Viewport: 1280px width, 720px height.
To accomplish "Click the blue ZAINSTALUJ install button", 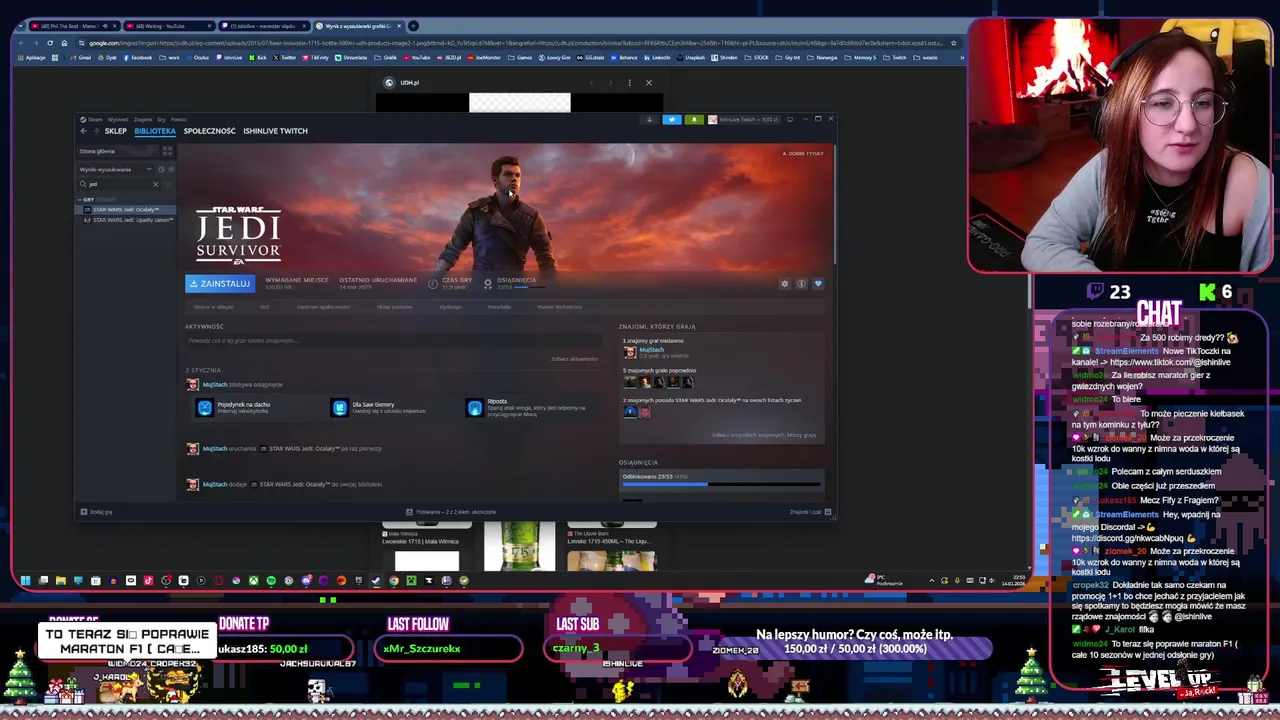I will [220, 284].
